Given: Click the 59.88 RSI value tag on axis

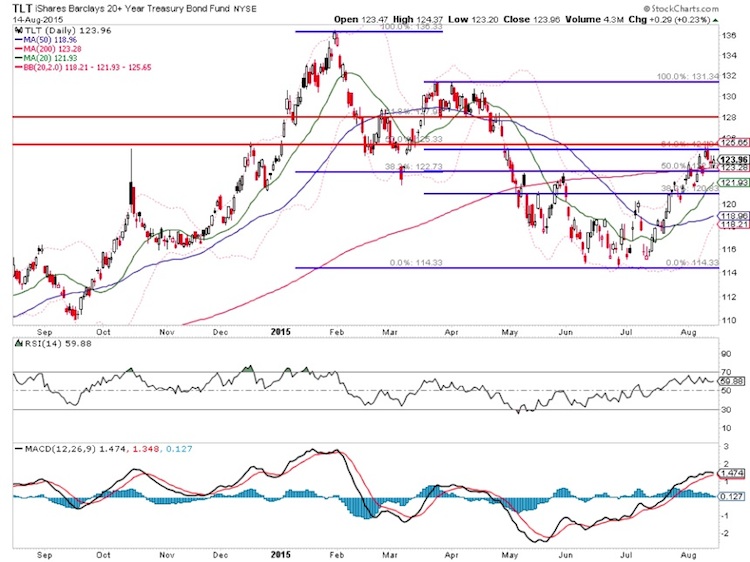Looking at the screenshot, I should pyautogui.click(x=734, y=381).
